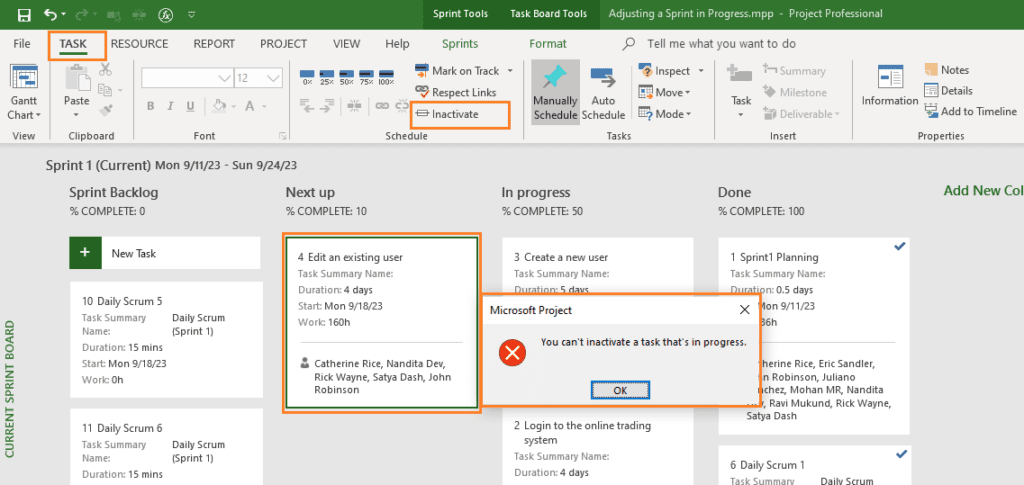The width and height of the screenshot is (1024, 485).
Task: Click Mark on Track
Action: pyautogui.click(x=457, y=70)
